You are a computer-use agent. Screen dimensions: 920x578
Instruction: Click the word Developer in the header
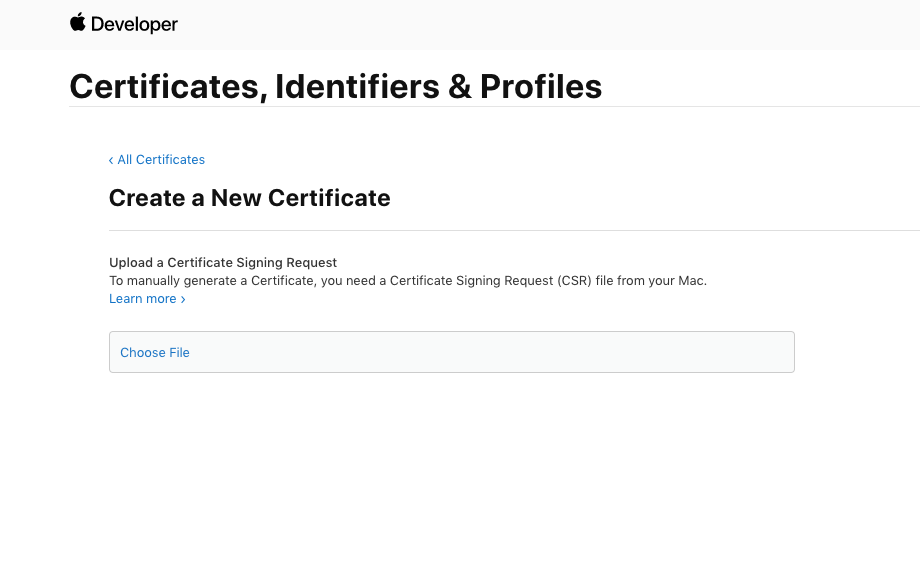[134, 24]
